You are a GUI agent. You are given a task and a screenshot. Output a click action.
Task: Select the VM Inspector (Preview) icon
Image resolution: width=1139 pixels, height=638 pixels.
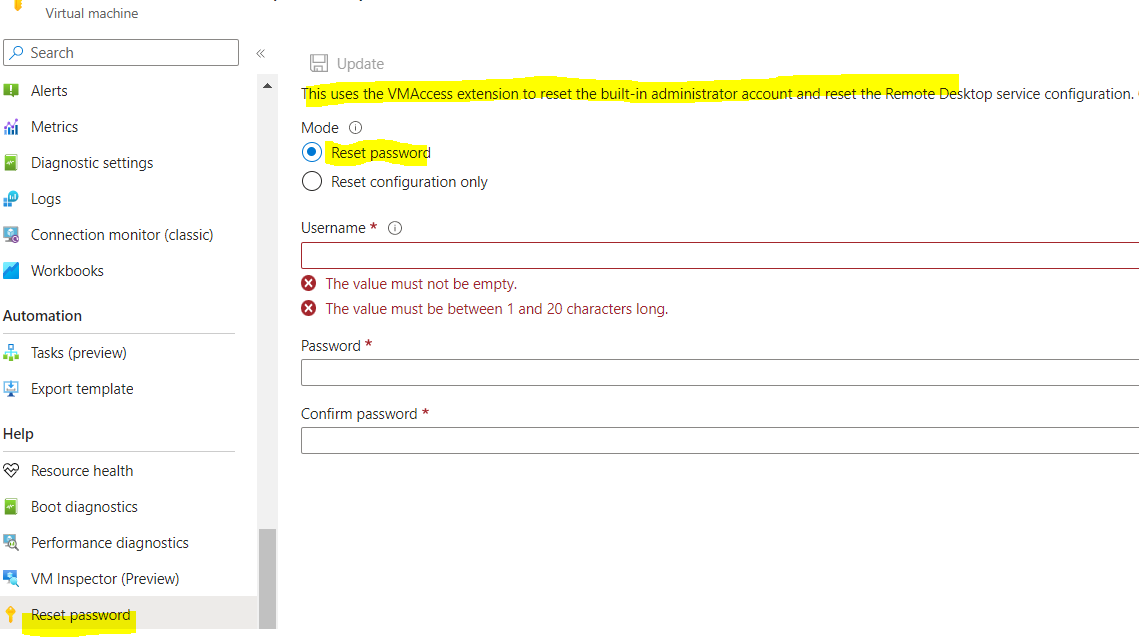[13, 578]
